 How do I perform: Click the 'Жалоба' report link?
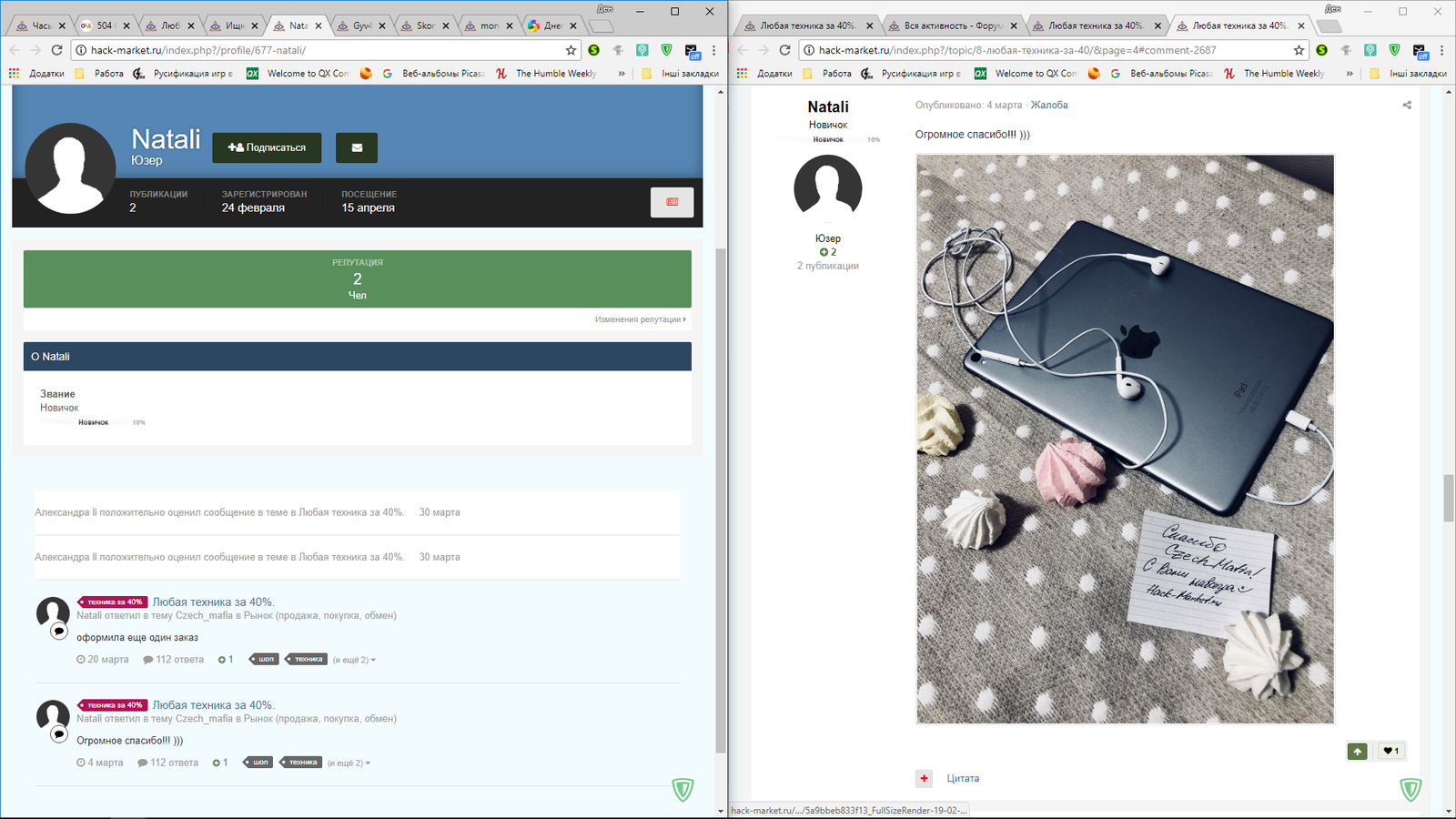coord(1048,106)
